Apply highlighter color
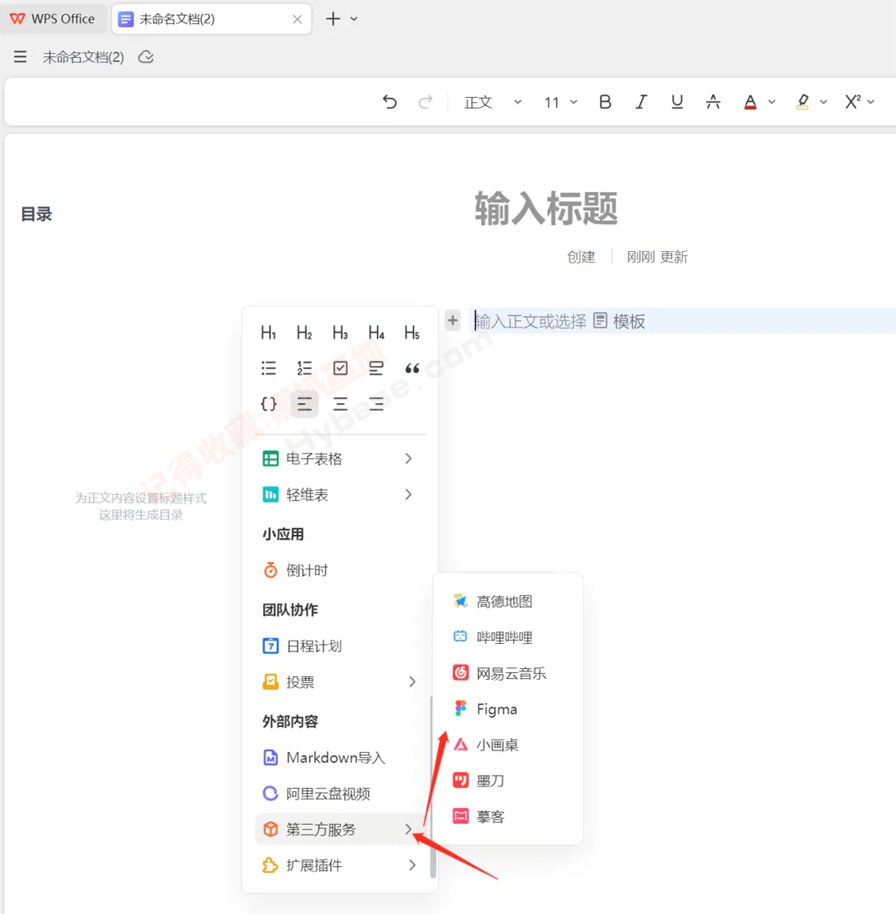Image resolution: width=896 pixels, height=914 pixels. (803, 102)
